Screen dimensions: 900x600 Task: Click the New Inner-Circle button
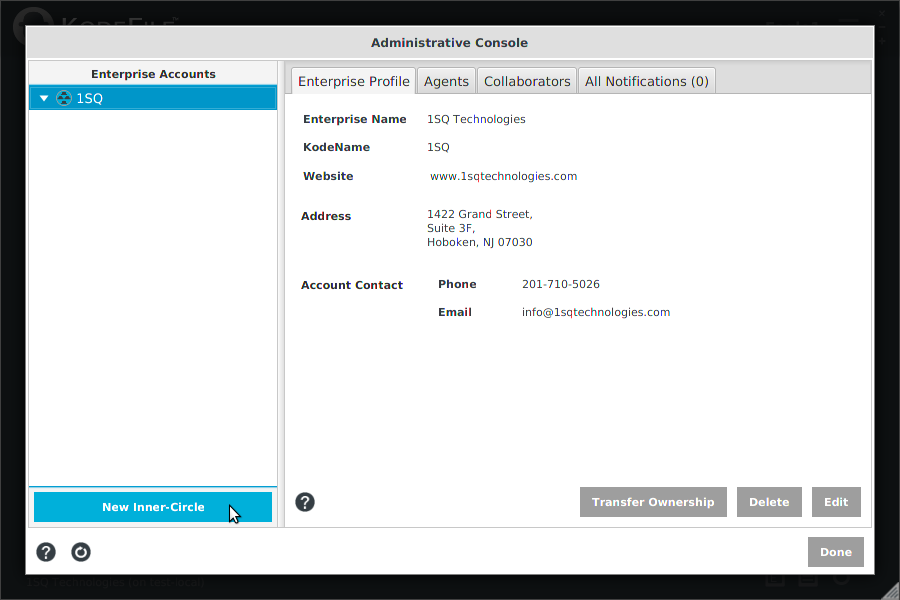[153, 507]
